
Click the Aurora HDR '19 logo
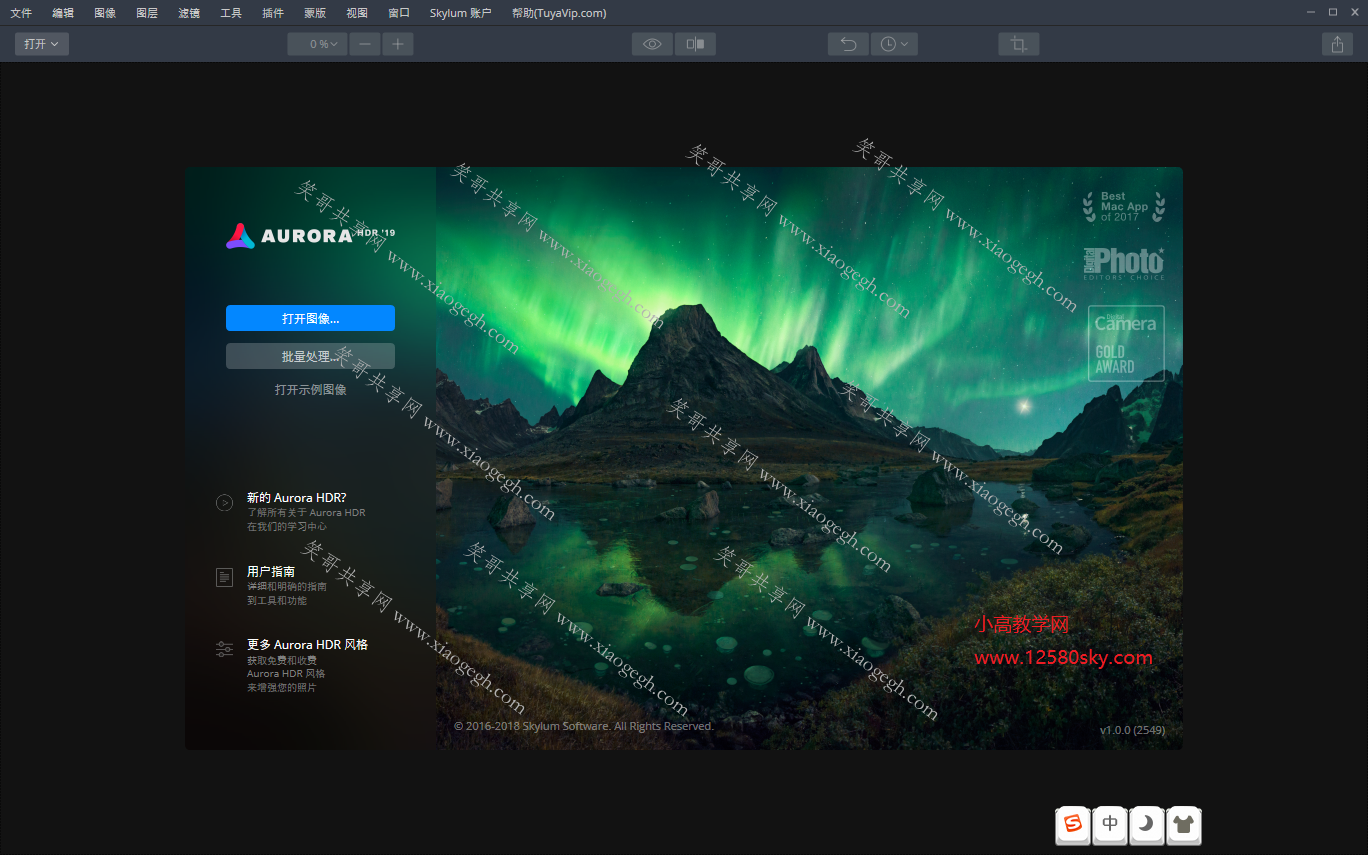(x=311, y=236)
